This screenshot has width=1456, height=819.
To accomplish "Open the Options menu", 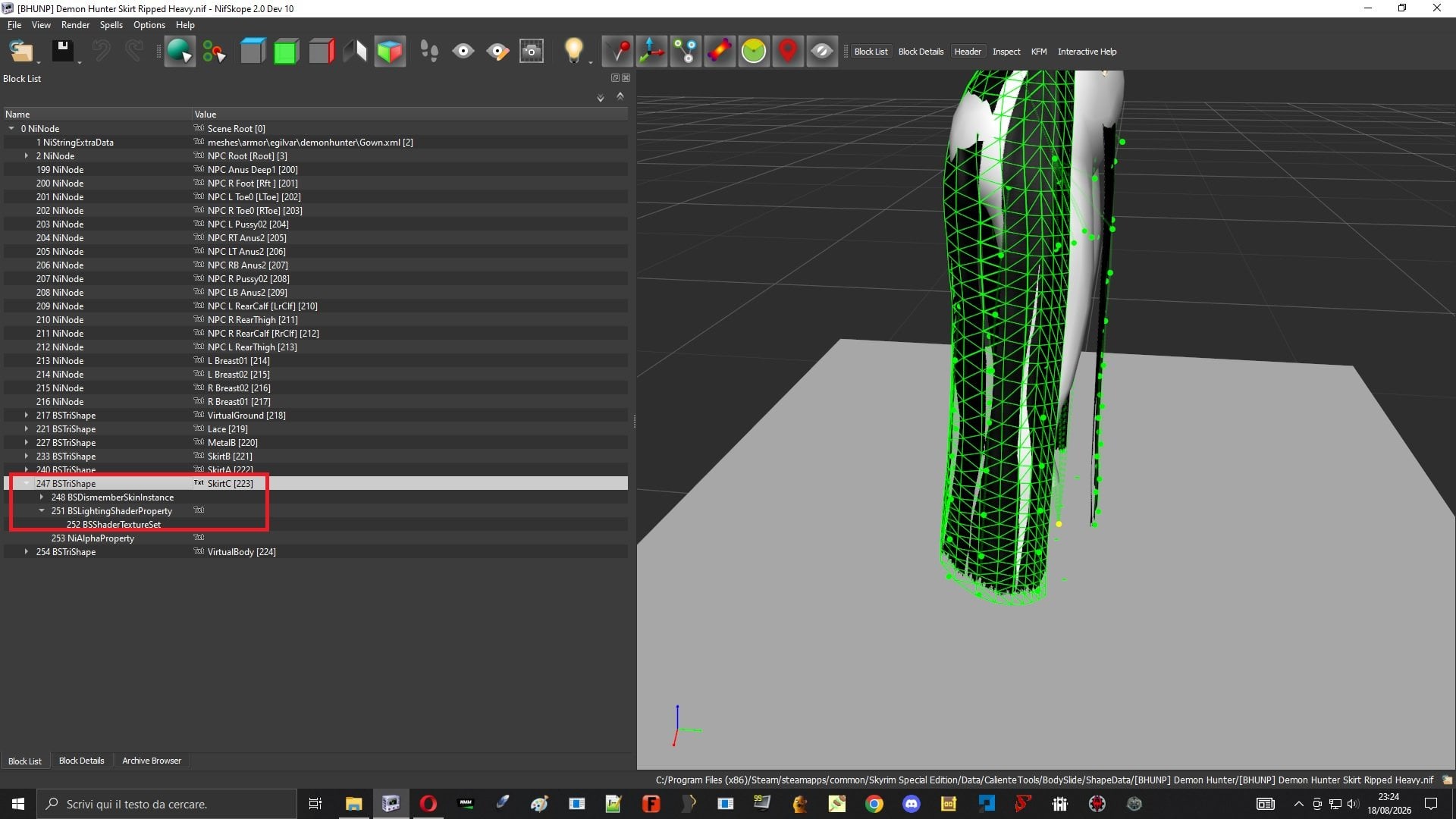I will tap(149, 25).
